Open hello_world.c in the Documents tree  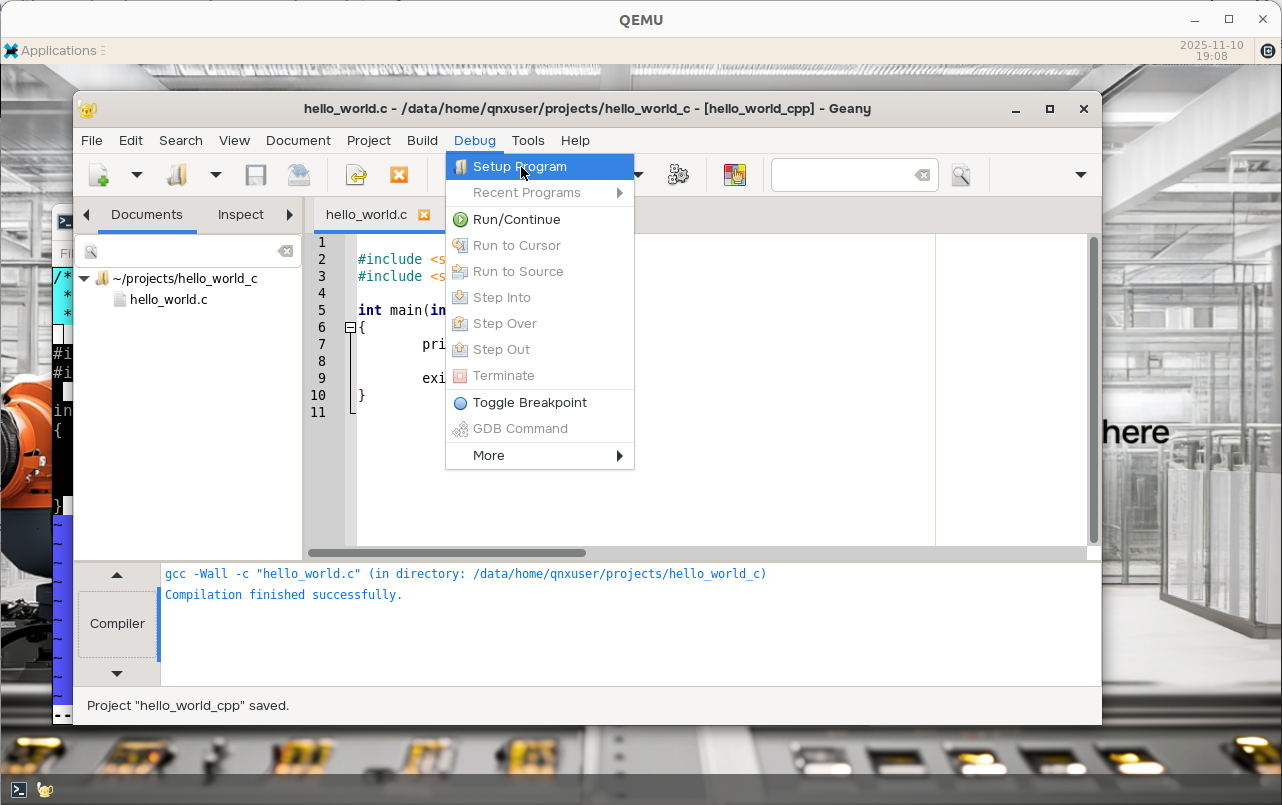[x=168, y=300]
